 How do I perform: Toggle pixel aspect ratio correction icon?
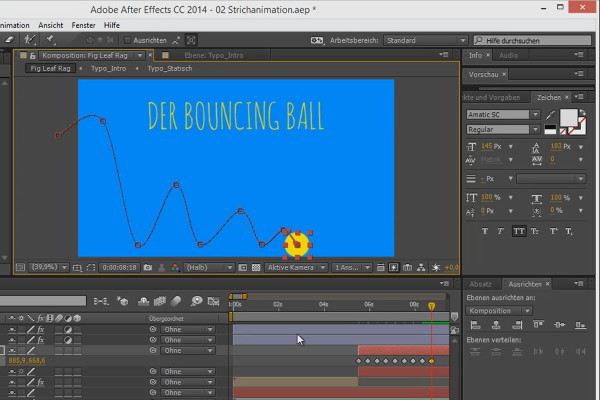[380, 268]
